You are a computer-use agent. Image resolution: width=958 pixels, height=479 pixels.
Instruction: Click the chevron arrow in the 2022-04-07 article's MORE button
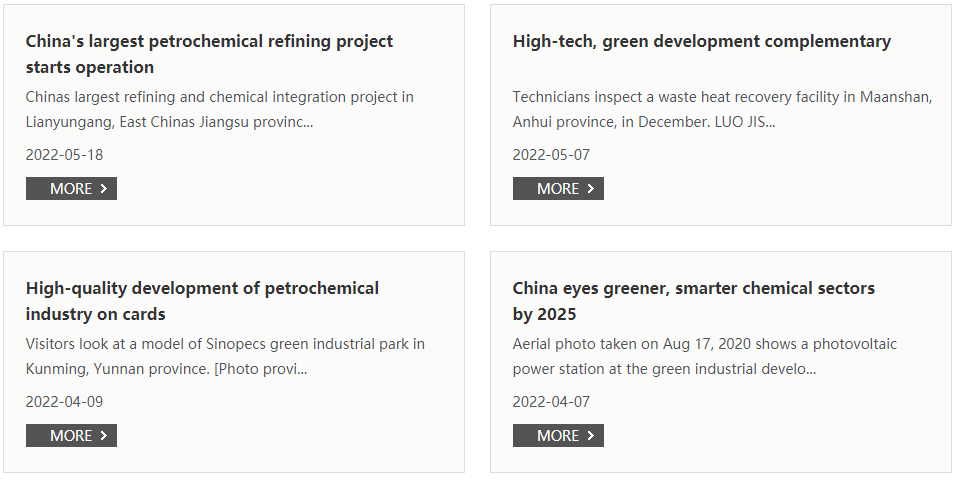[591, 436]
